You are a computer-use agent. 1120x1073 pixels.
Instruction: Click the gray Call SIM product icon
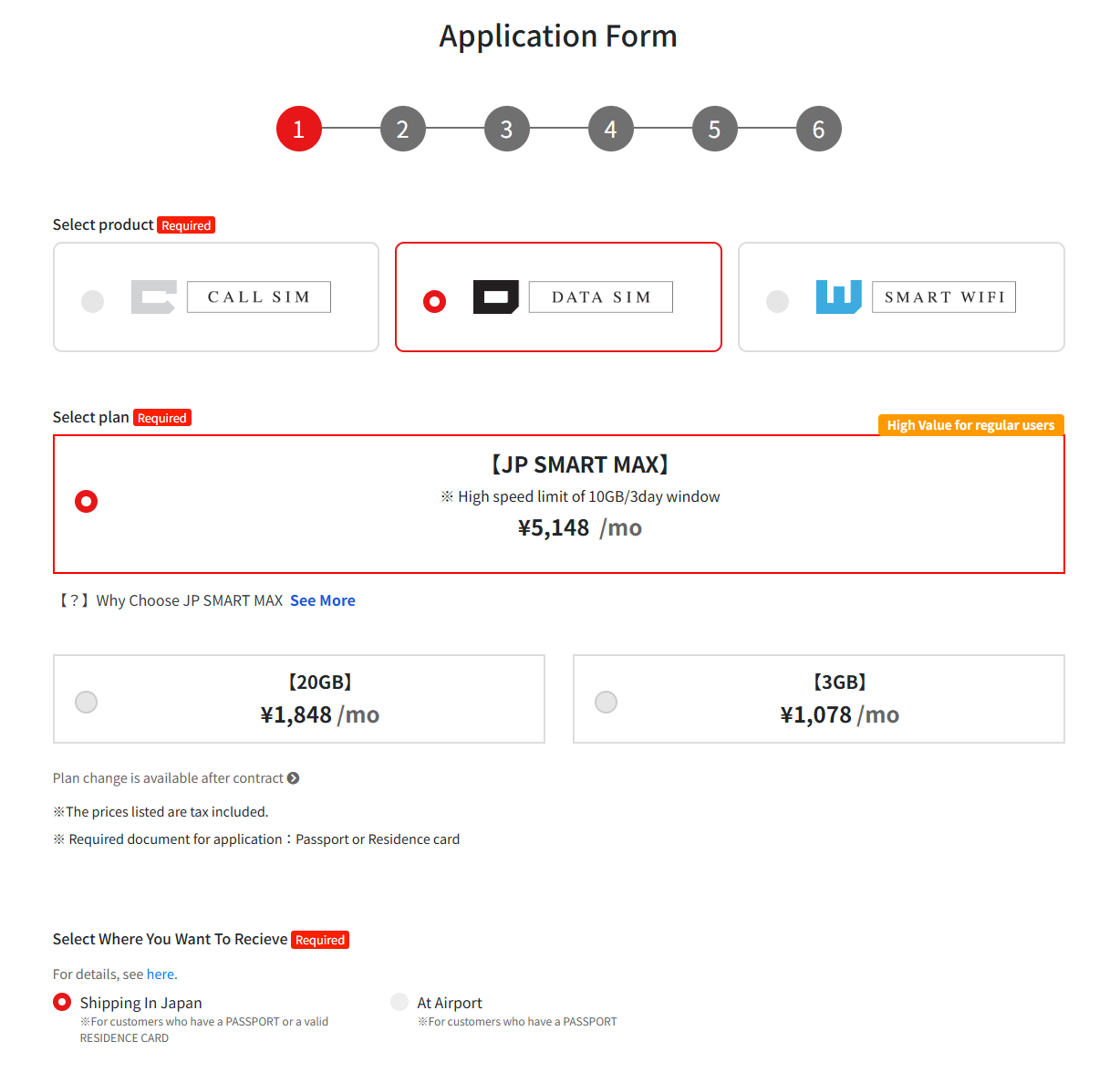(153, 297)
